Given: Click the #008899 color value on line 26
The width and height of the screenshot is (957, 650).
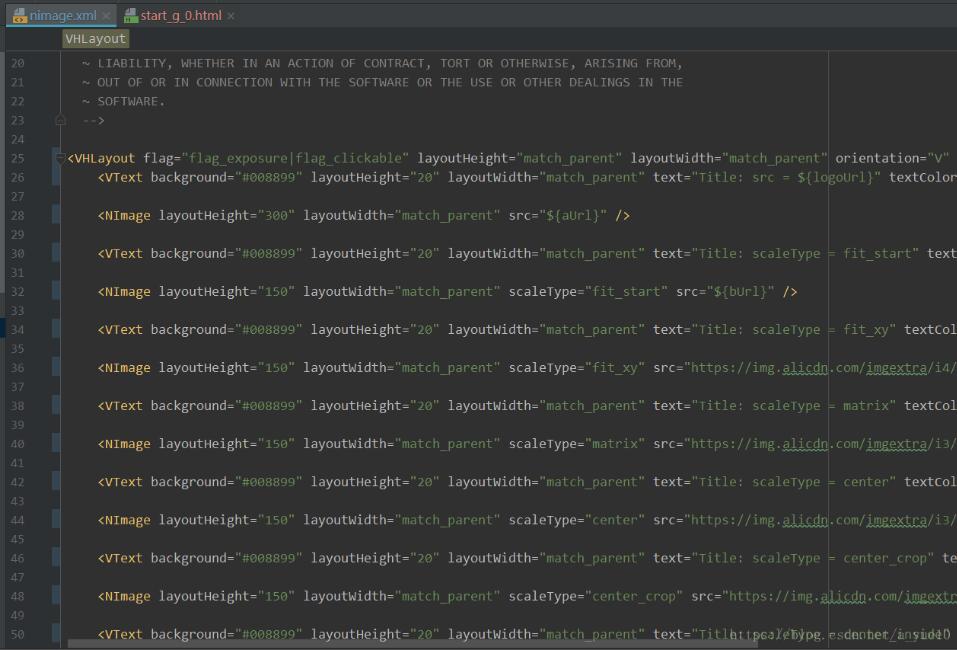Looking at the screenshot, I should click(268, 178).
